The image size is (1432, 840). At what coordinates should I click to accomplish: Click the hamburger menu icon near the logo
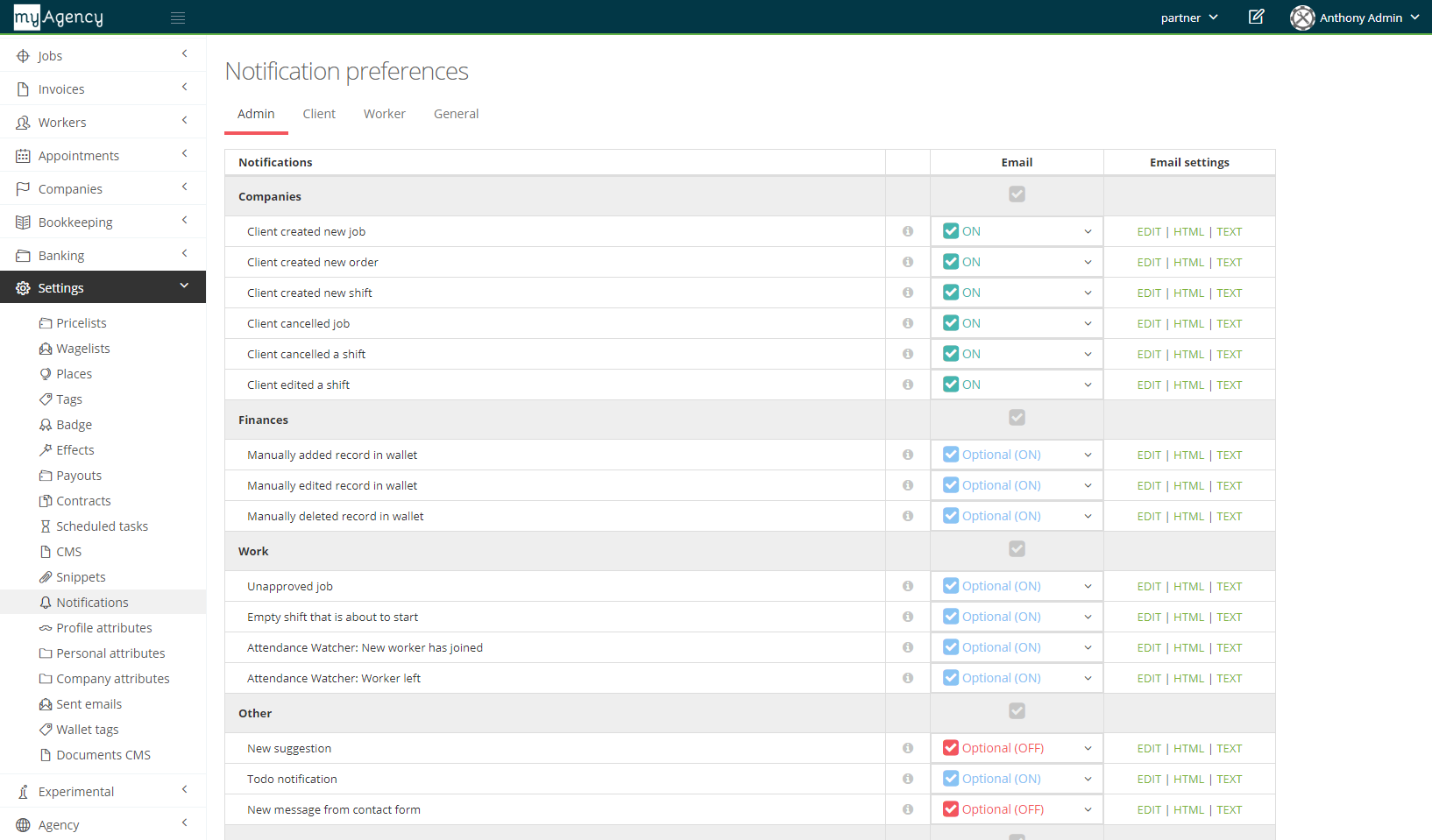[x=178, y=18]
